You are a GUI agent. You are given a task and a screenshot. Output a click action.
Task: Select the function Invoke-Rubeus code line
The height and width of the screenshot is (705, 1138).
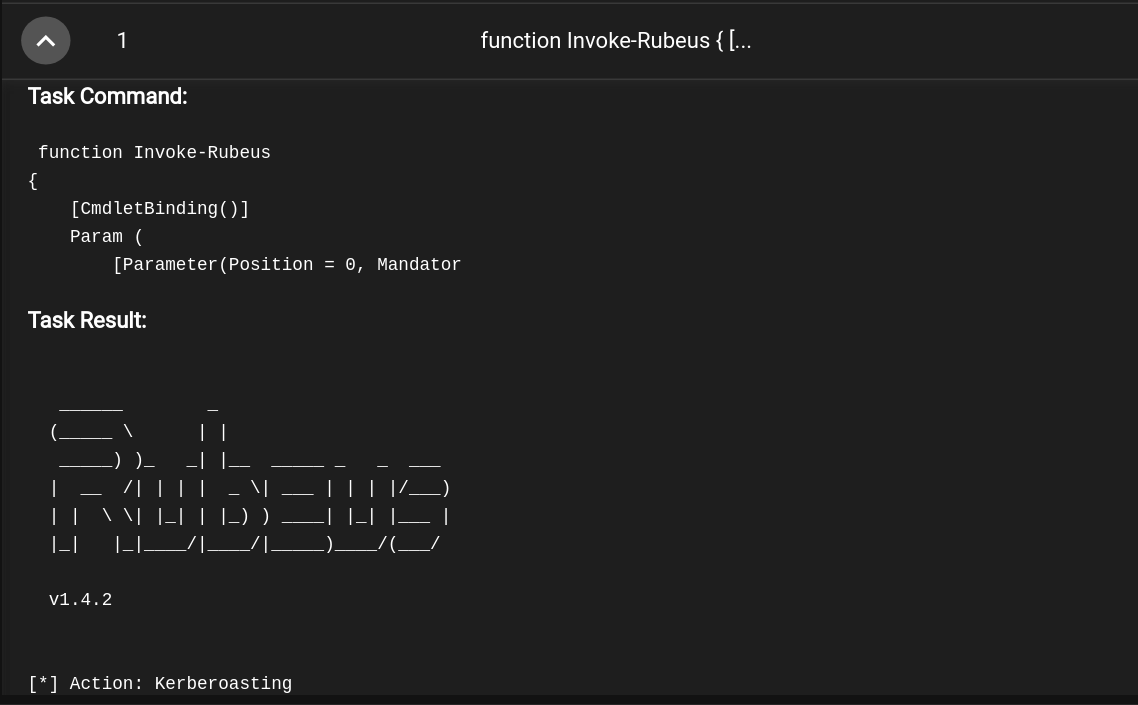[x=154, y=152]
